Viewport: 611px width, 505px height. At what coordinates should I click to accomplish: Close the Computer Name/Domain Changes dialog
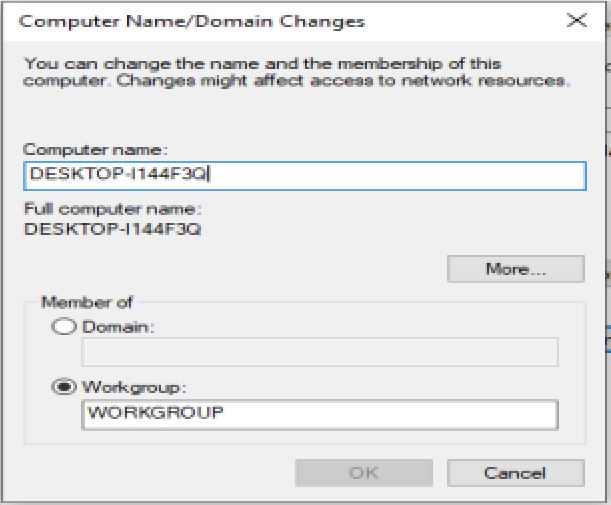point(576,20)
